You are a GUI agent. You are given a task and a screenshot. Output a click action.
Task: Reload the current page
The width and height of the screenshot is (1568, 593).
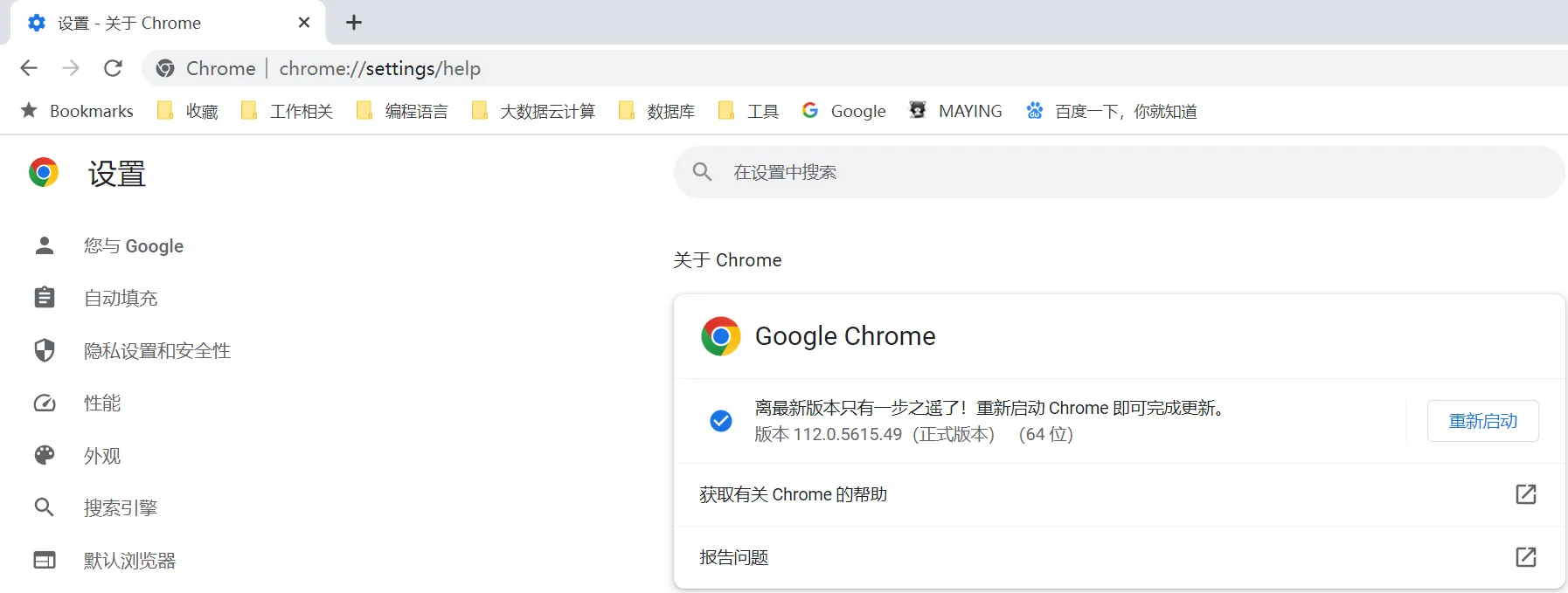pos(113,68)
